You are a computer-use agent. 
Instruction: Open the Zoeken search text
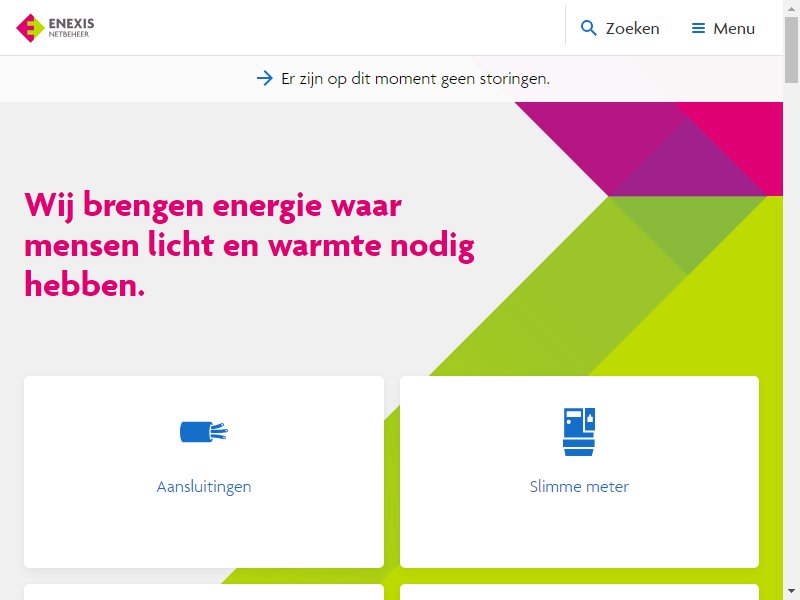tap(632, 29)
